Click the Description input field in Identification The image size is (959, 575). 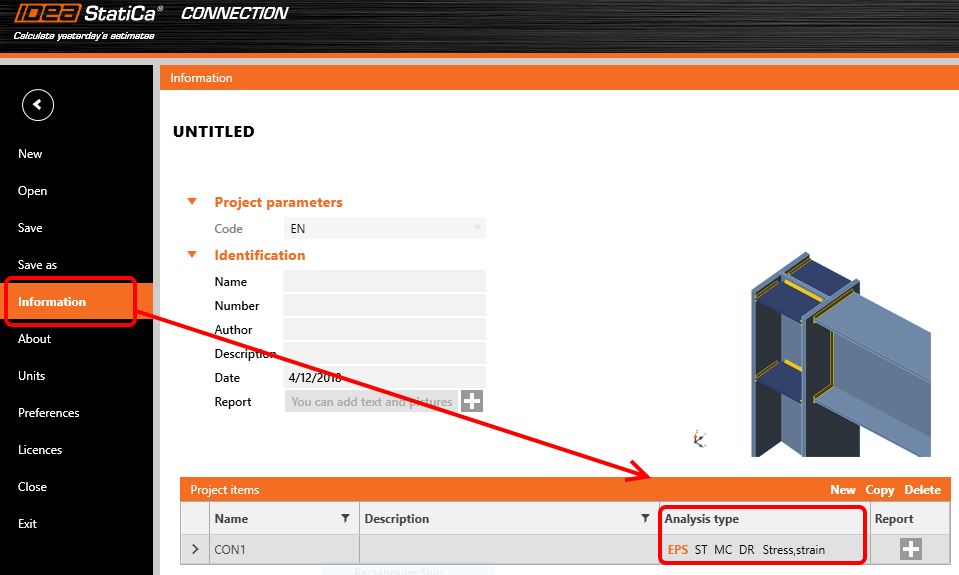coord(385,353)
